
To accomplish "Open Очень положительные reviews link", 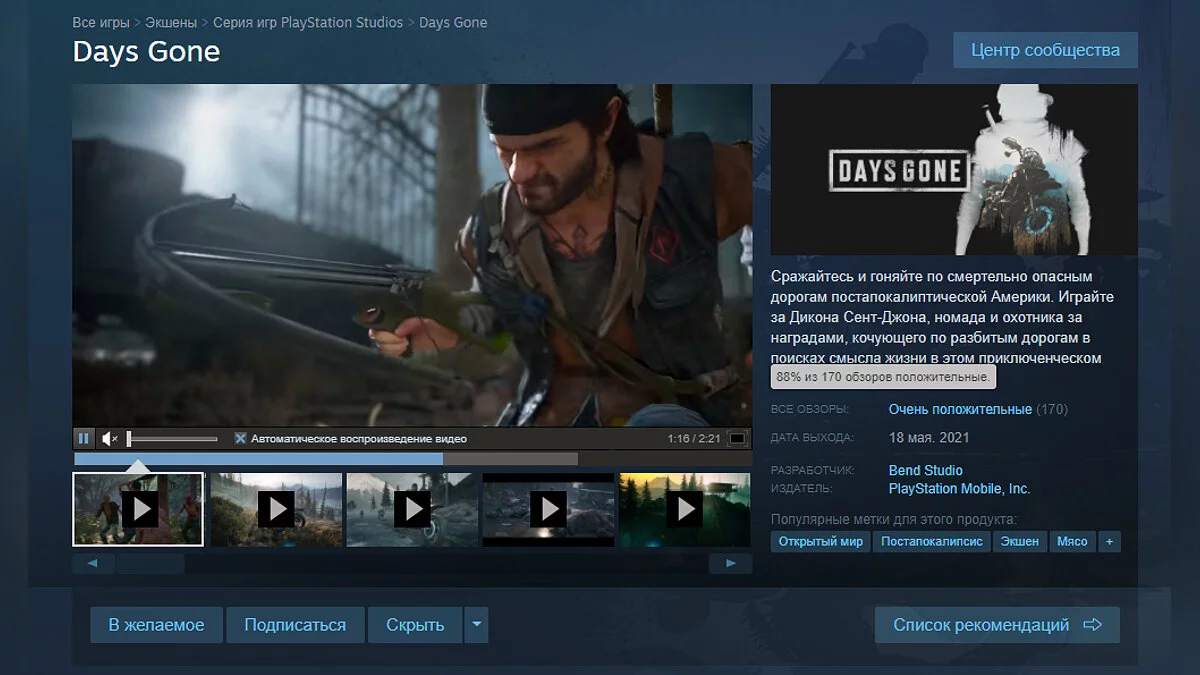I will click(x=960, y=409).
